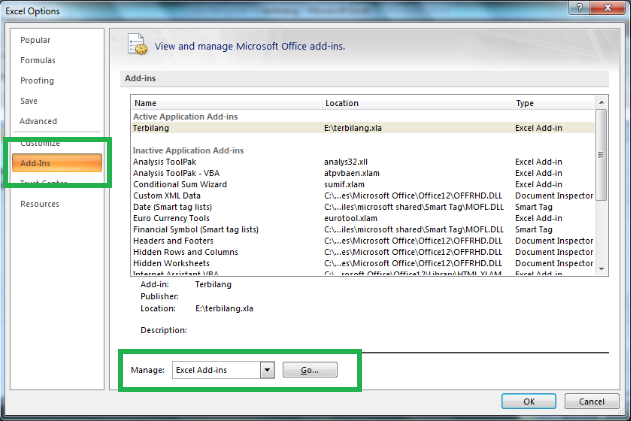Select Analysis ToolPak - VBA row
Viewport: 631px width, 421px height.
click(363, 173)
